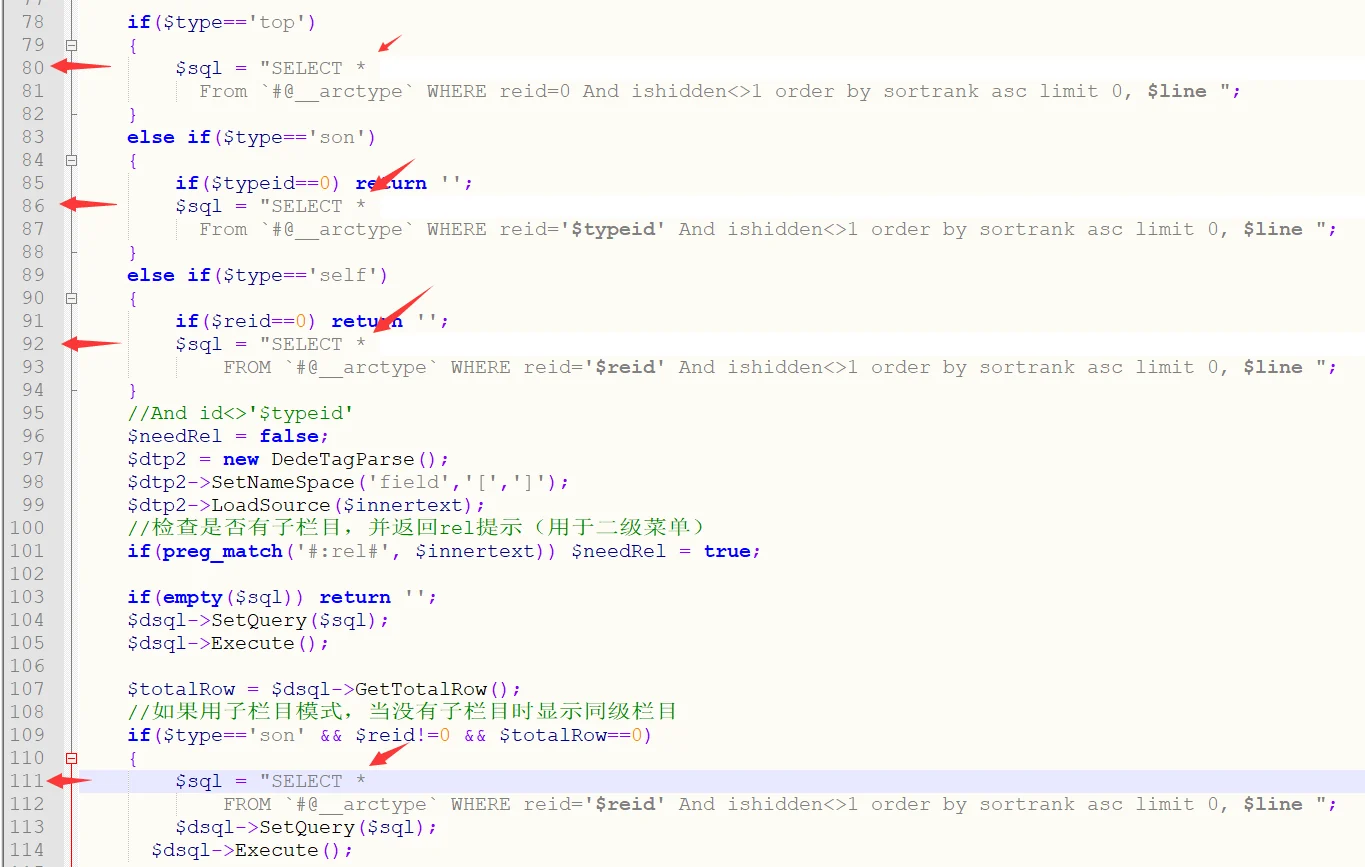Image resolution: width=1365 pixels, height=867 pixels.
Task: Select line number 86 in the margin
Action: pos(33,206)
